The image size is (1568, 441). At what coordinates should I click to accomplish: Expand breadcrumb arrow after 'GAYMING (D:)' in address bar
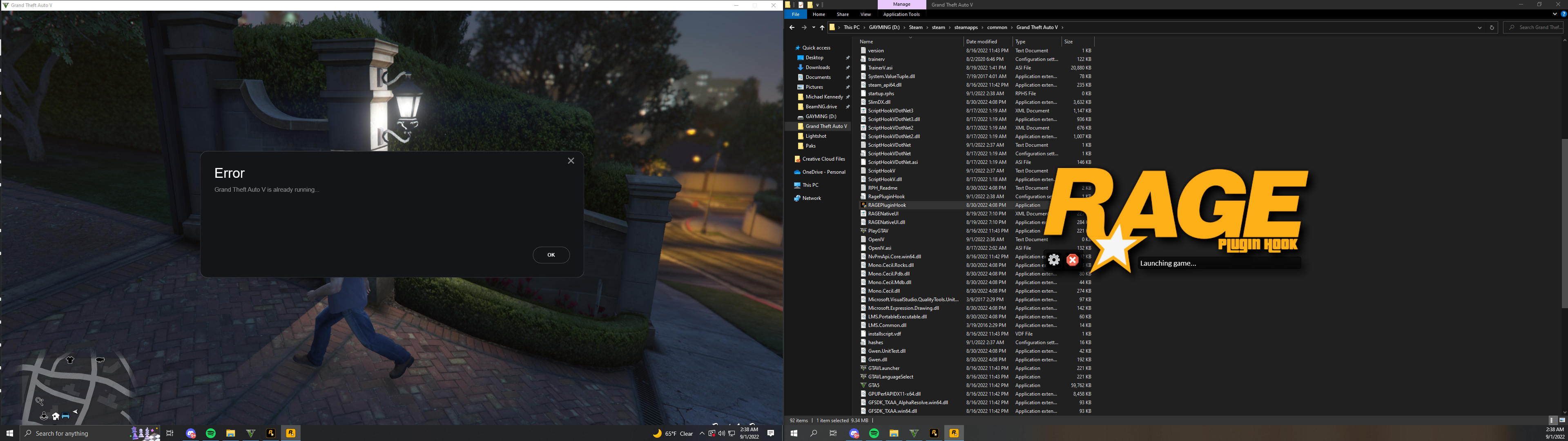tap(905, 27)
